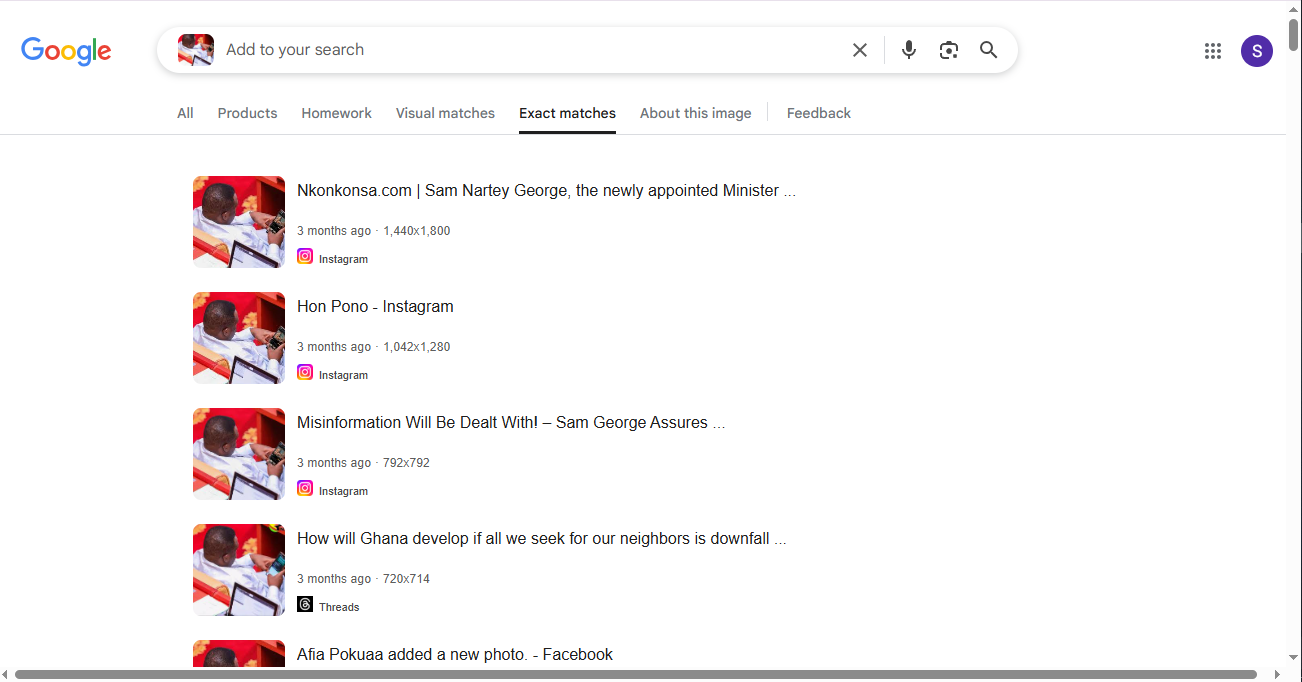Select the Exact matches tab
Viewport: 1302px width, 682px height.
click(x=567, y=113)
